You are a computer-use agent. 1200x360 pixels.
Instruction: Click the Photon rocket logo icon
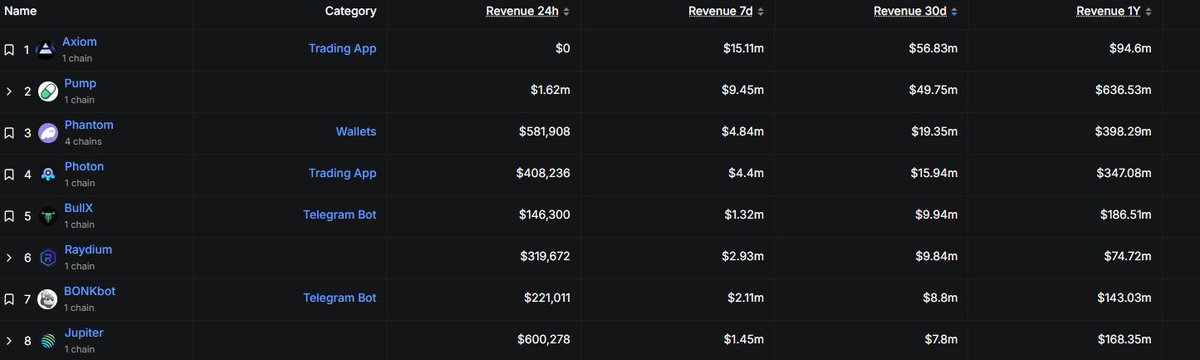click(47, 175)
